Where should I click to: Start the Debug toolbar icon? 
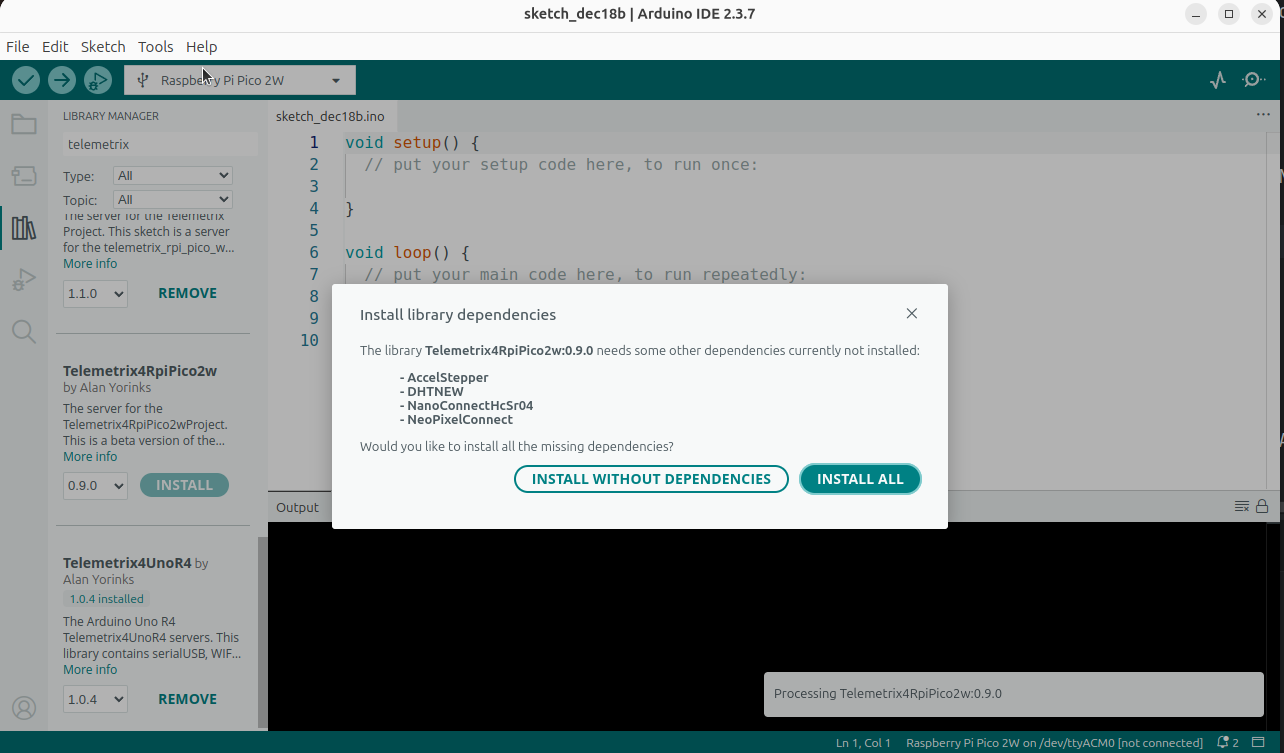click(98, 80)
